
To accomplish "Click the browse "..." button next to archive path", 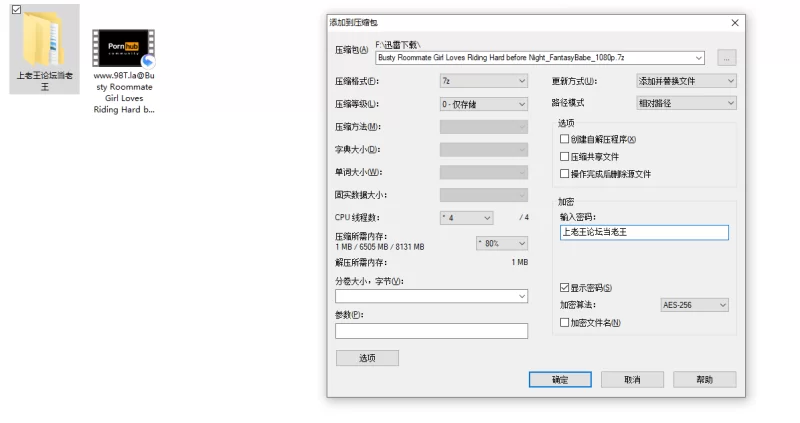I will (727, 58).
